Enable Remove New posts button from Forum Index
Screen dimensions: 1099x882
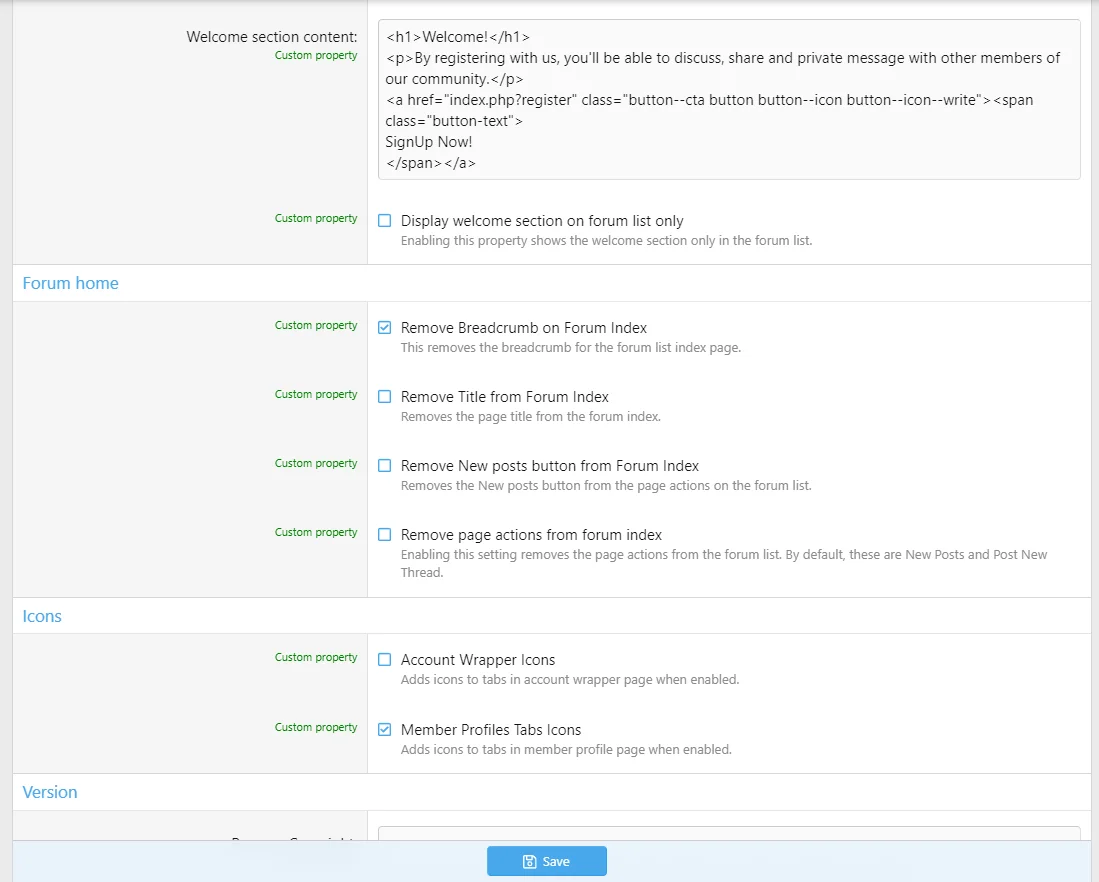click(x=385, y=466)
